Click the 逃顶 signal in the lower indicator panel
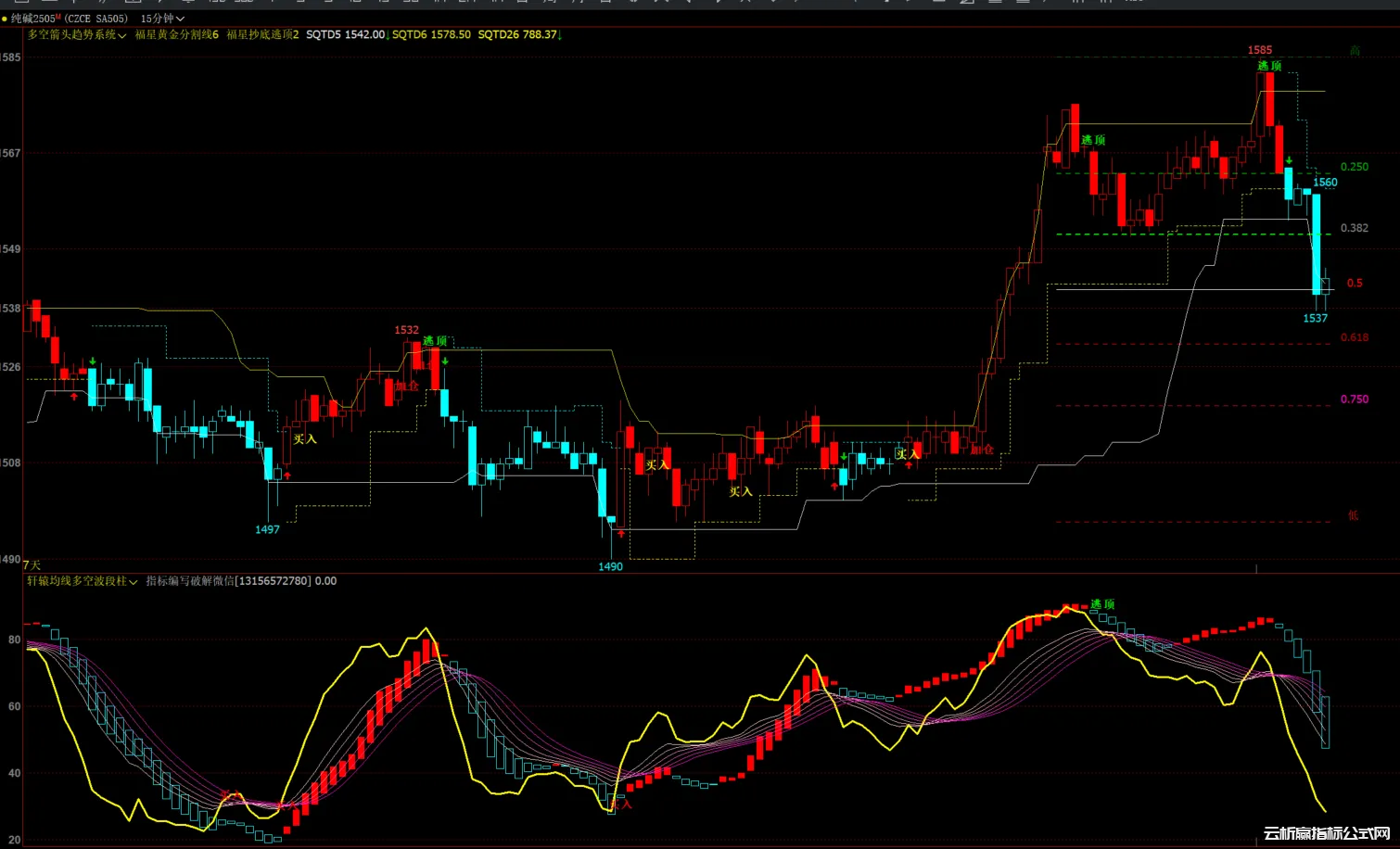This screenshot has width=1400, height=849. pos(1102,604)
